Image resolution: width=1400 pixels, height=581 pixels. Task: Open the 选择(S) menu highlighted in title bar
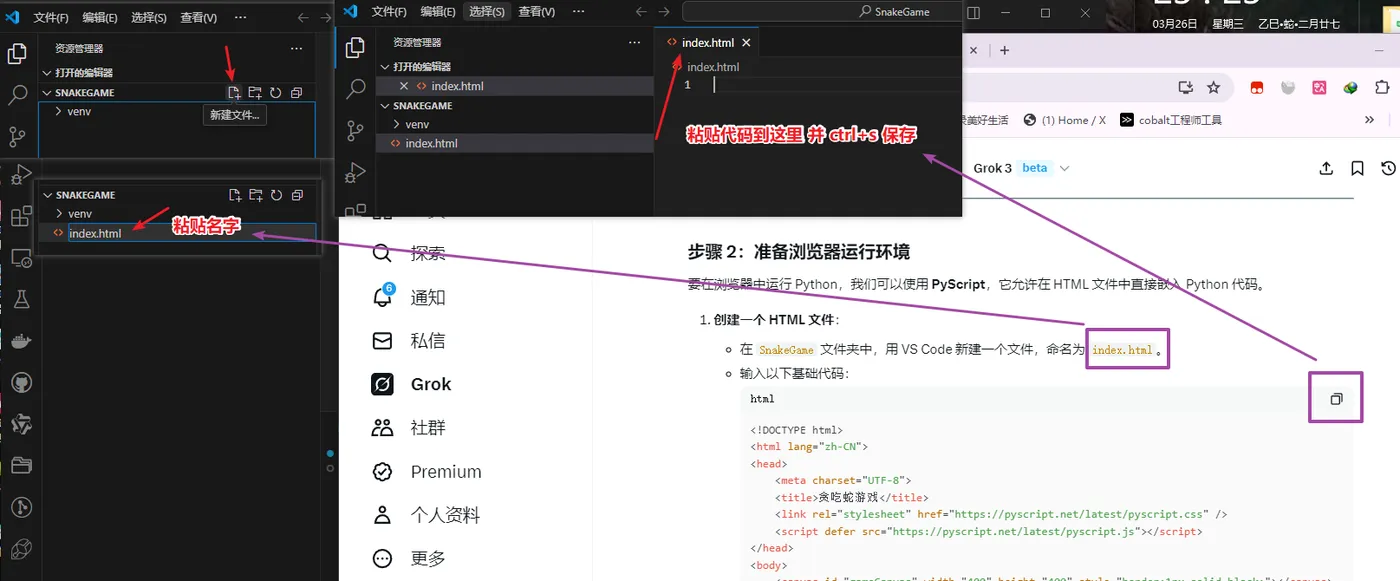(487, 12)
